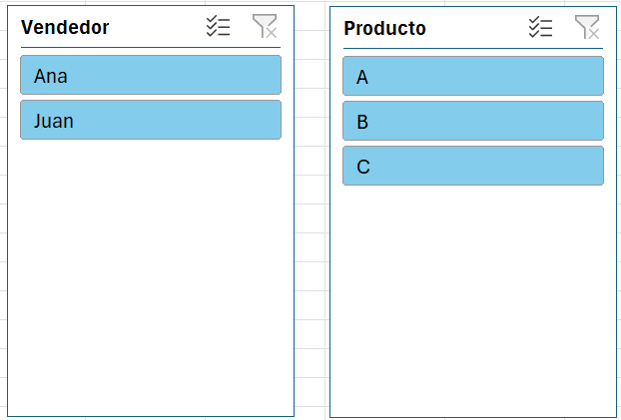The width and height of the screenshot is (621, 420).
Task: Select Vendedor slicer by its bottom border
Action: [150, 415]
